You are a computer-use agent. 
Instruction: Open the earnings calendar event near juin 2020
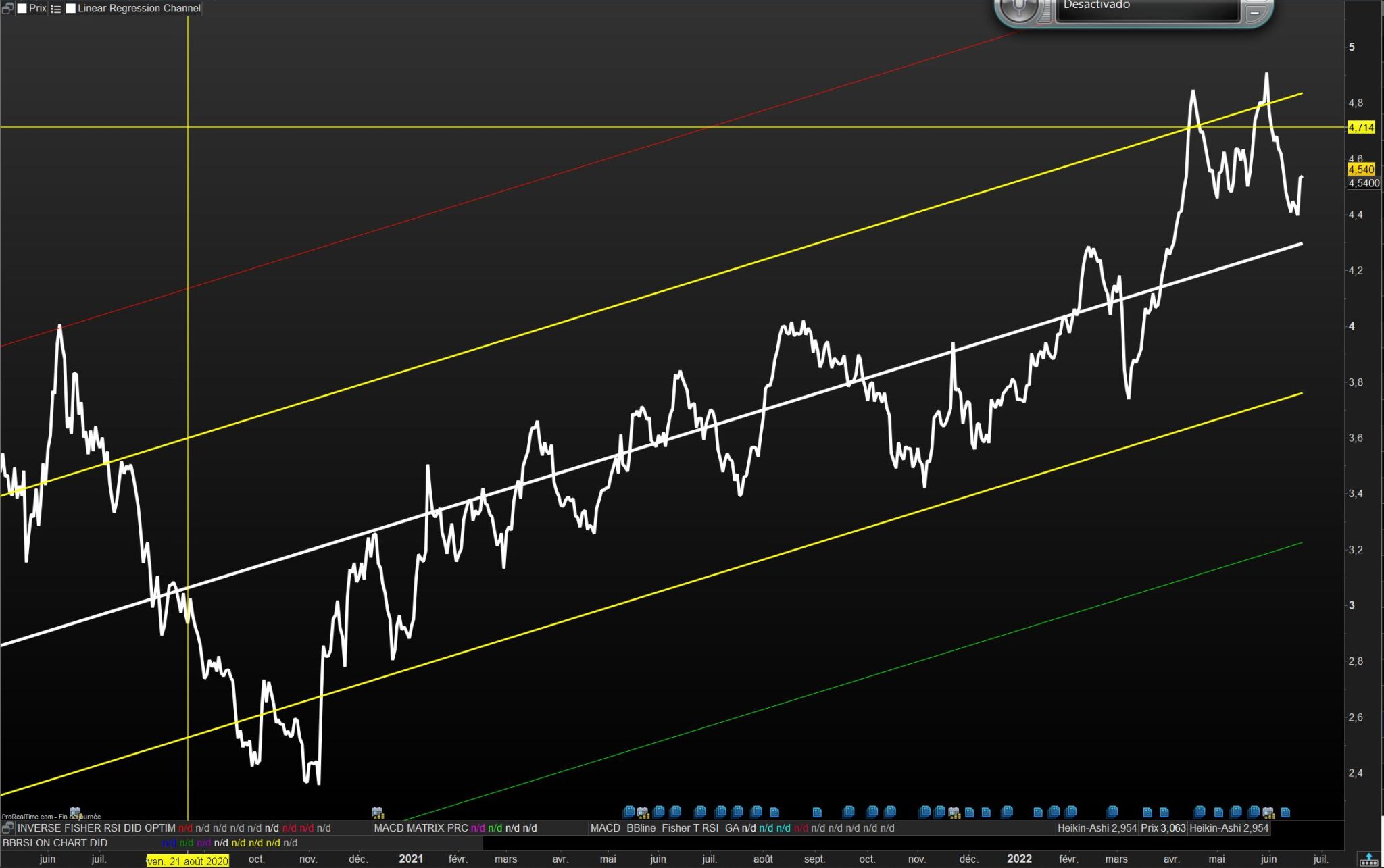[75, 812]
